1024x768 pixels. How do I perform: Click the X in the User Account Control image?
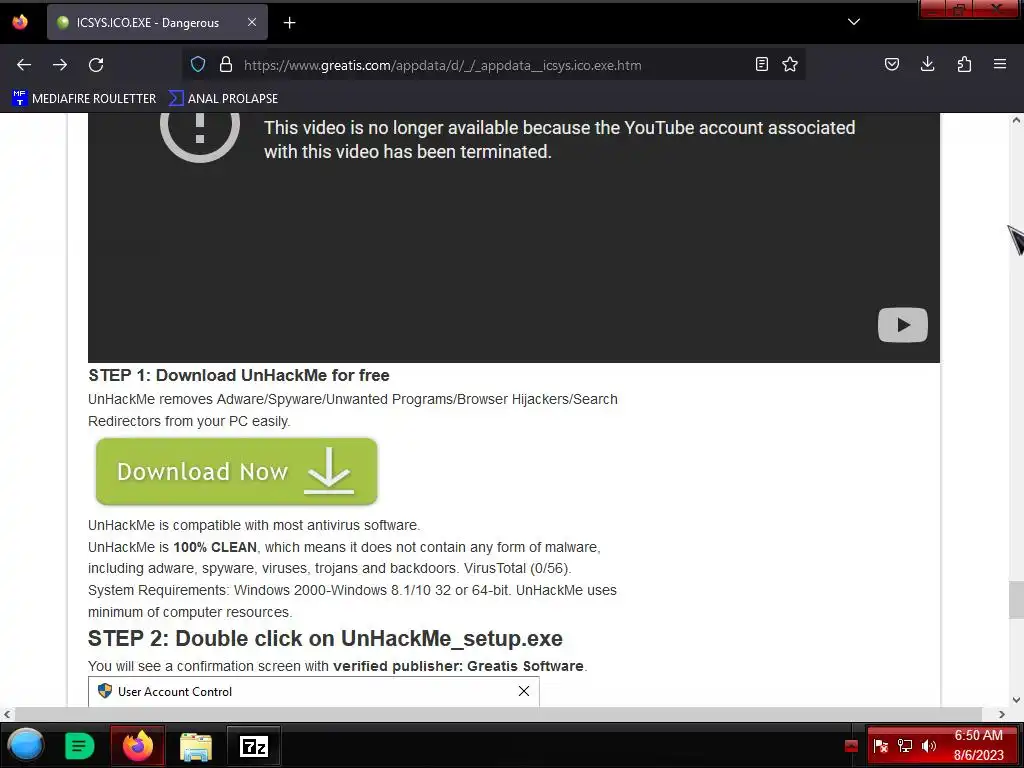[x=524, y=691]
